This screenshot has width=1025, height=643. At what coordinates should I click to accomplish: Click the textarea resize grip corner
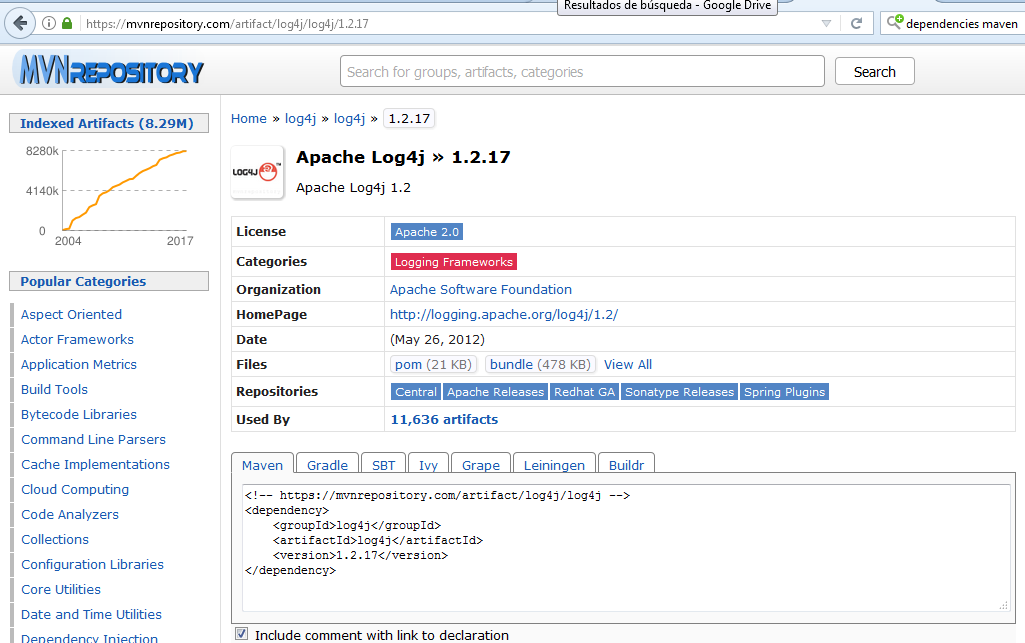[1003, 606]
